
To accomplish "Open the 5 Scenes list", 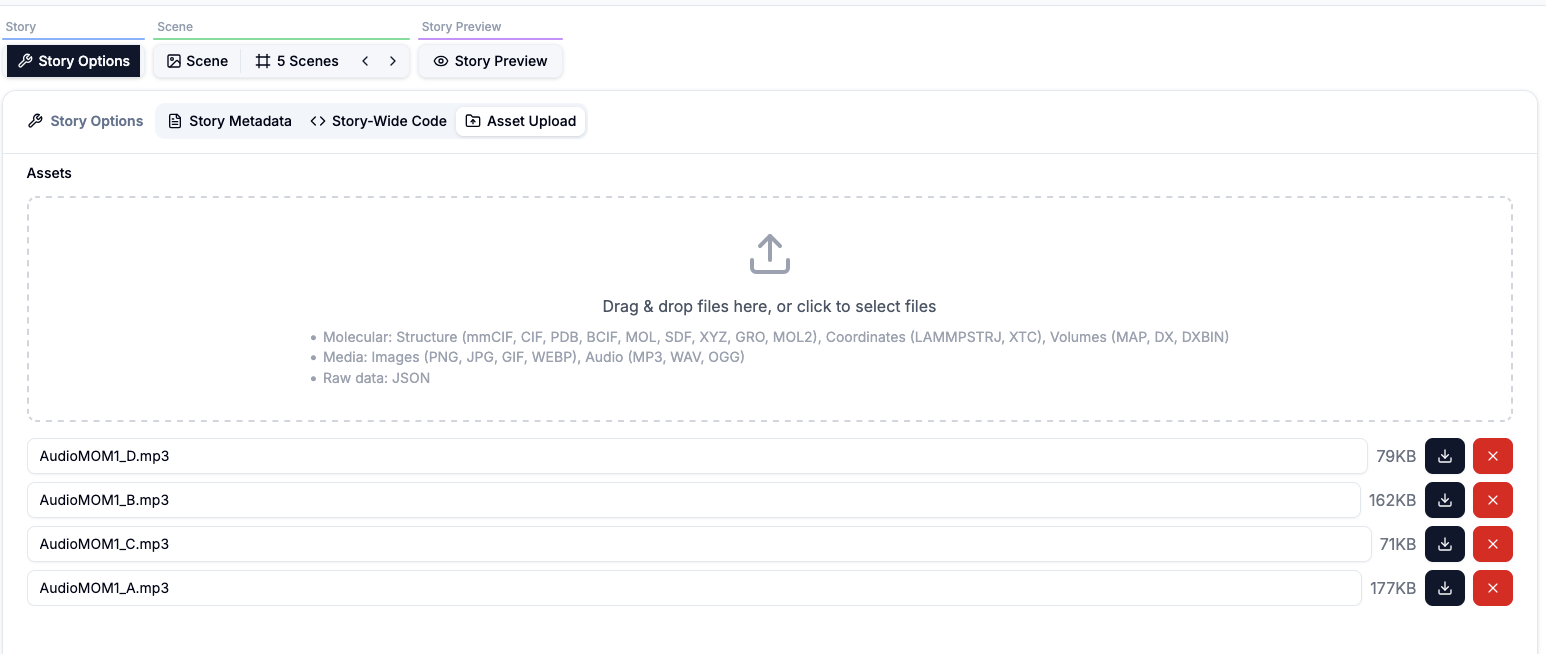I will click(x=297, y=61).
